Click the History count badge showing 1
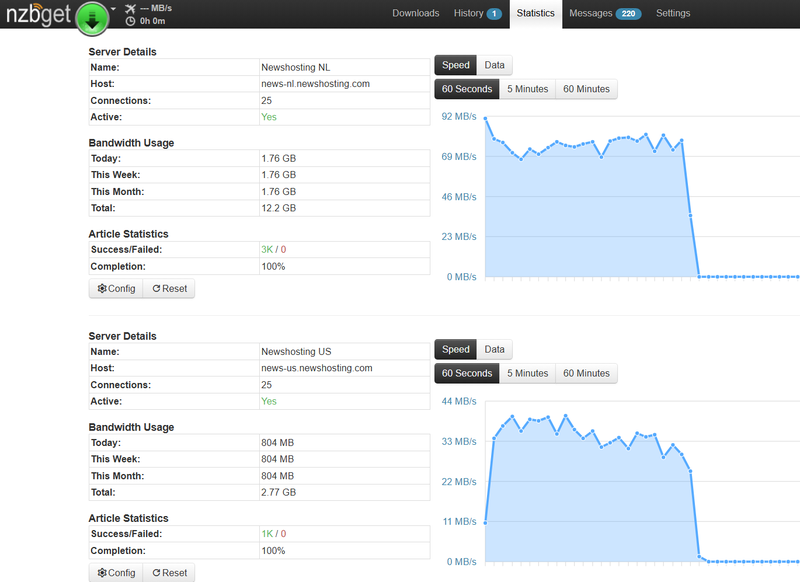The image size is (800, 582). 494,14
